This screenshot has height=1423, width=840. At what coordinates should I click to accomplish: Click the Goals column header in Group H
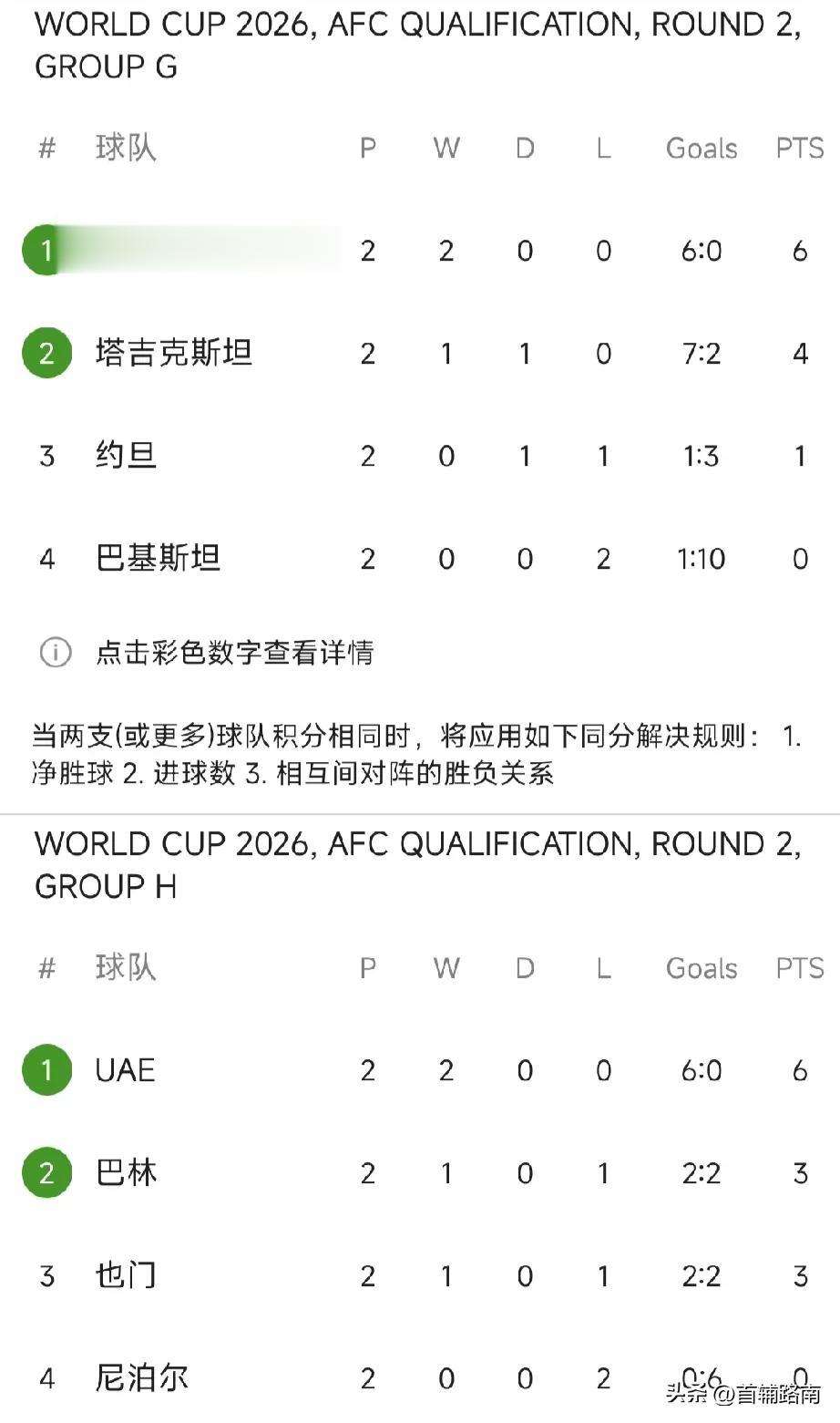coord(702,968)
